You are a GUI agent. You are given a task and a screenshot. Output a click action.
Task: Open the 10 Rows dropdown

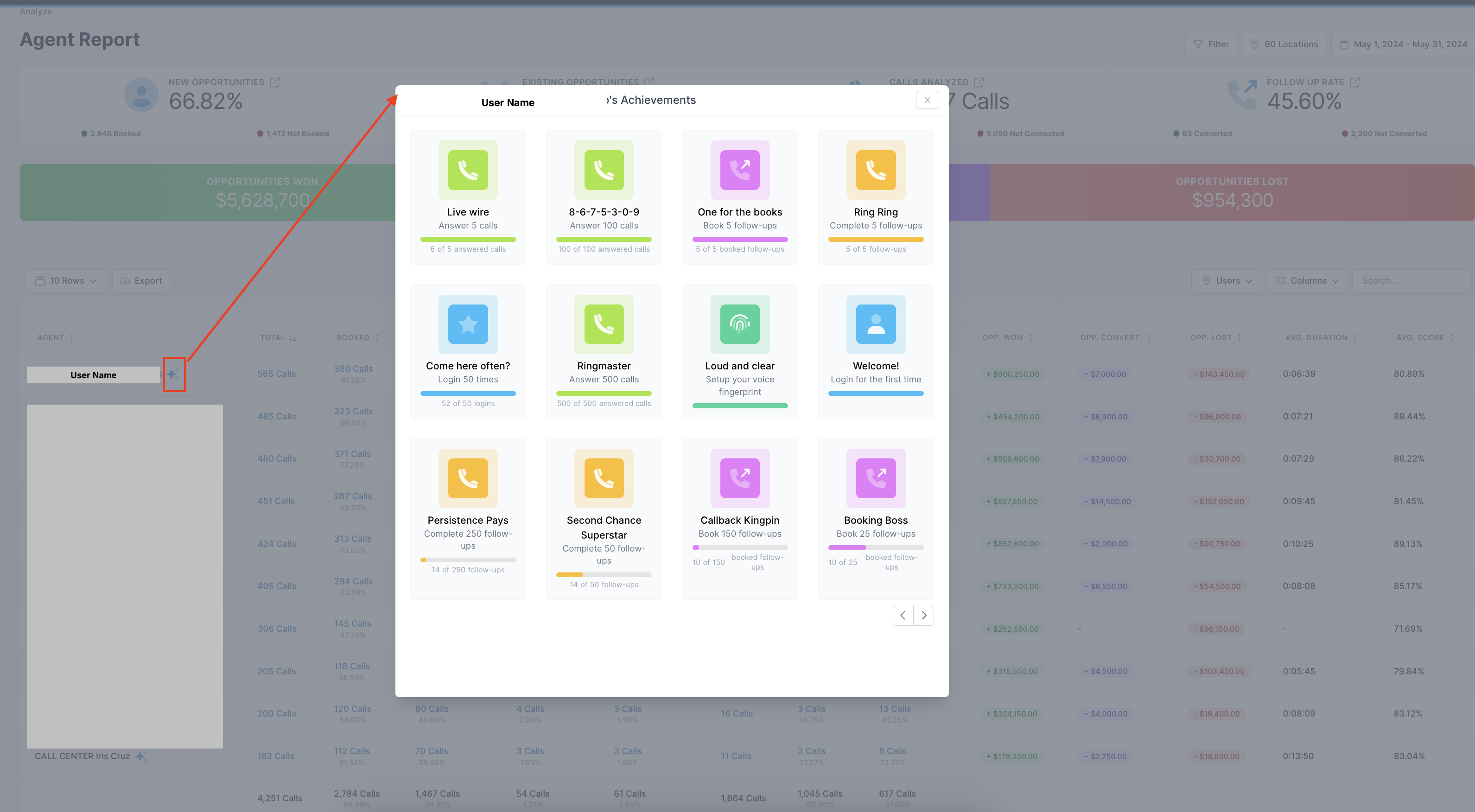point(66,280)
